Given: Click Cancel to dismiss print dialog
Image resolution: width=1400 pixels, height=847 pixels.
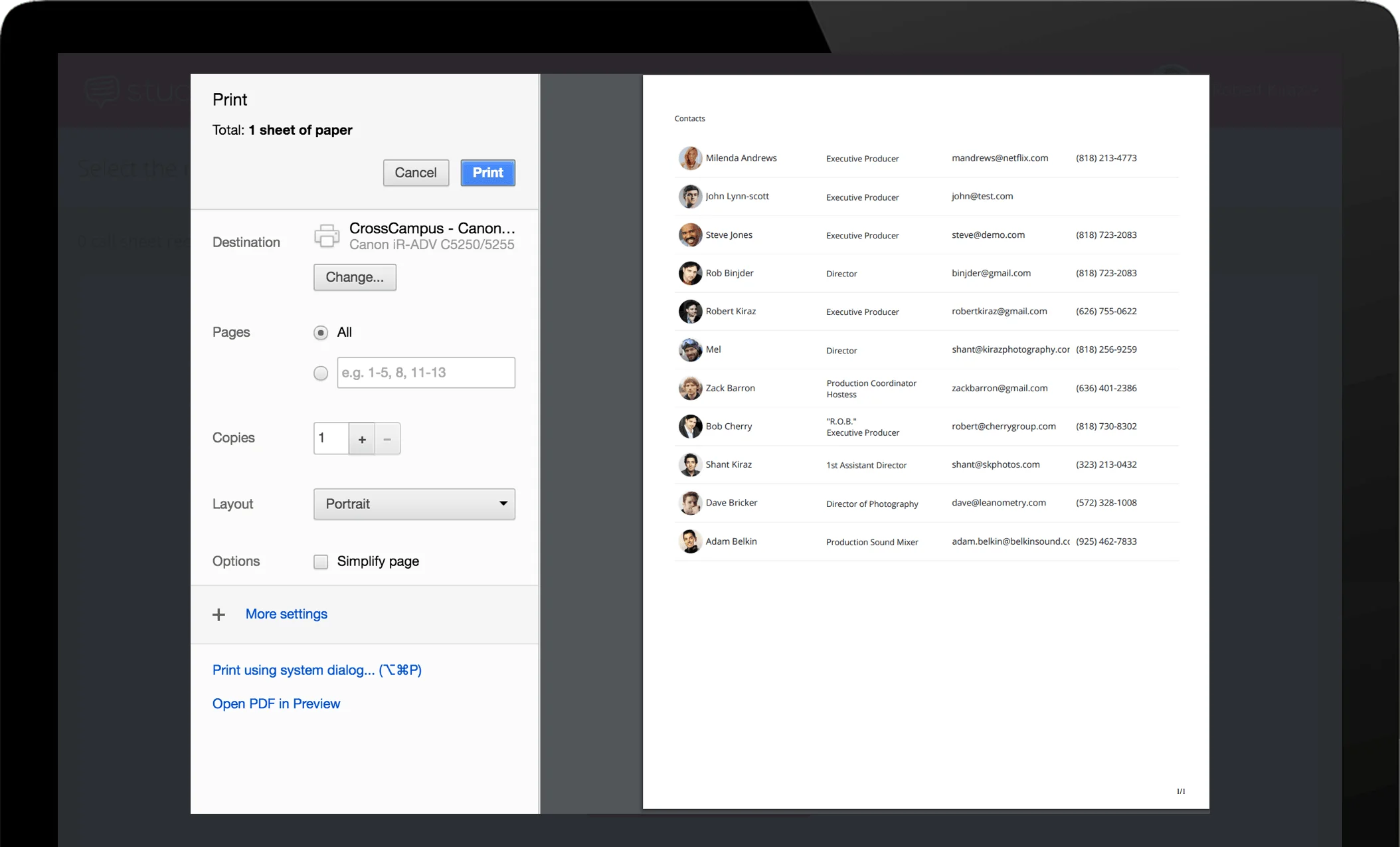Looking at the screenshot, I should [416, 172].
